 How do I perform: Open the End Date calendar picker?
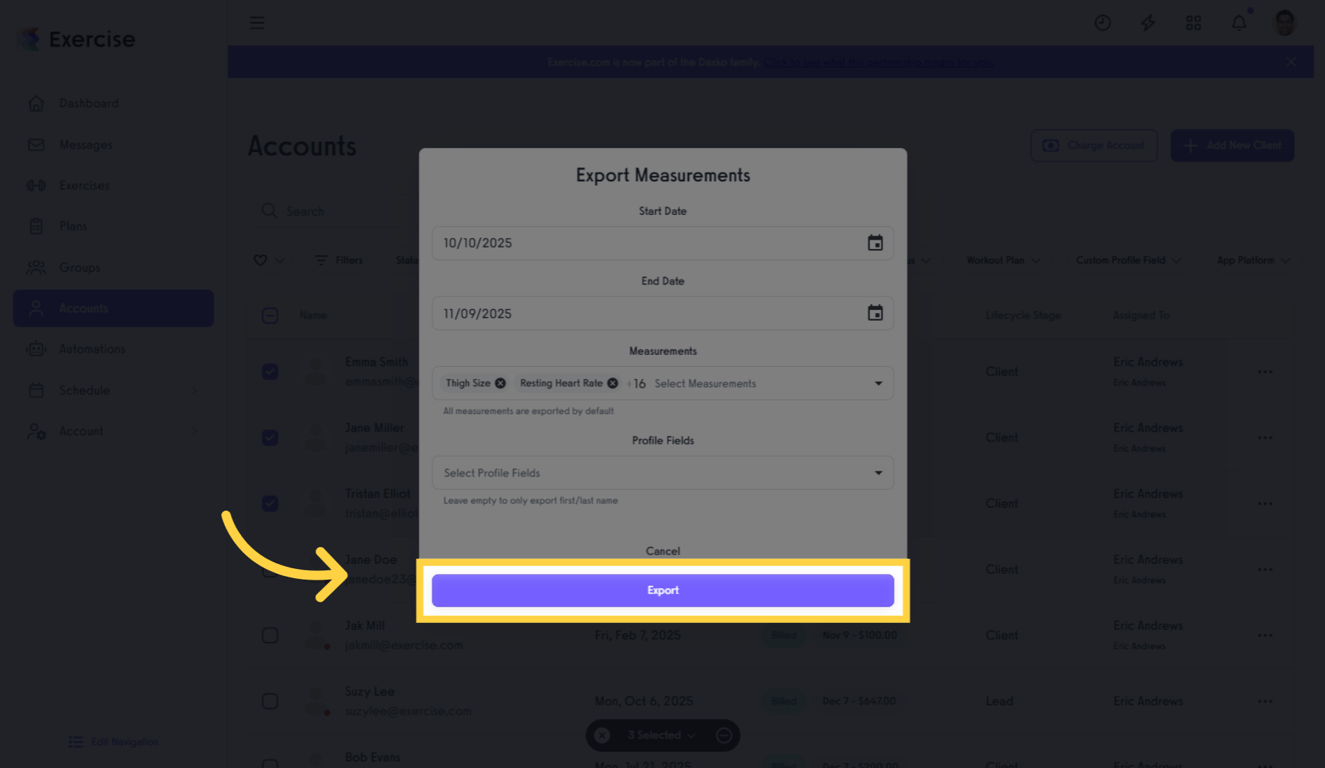pos(875,312)
